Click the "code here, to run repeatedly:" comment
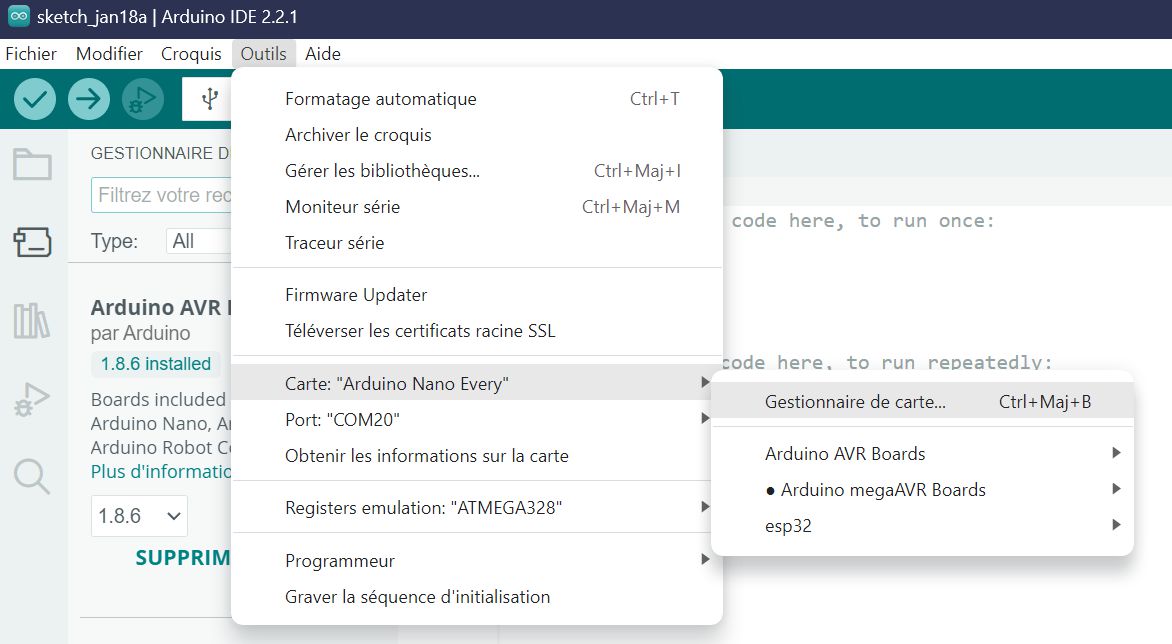The width and height of the screenshot is (1172, 644). click(x=887, y=362)
